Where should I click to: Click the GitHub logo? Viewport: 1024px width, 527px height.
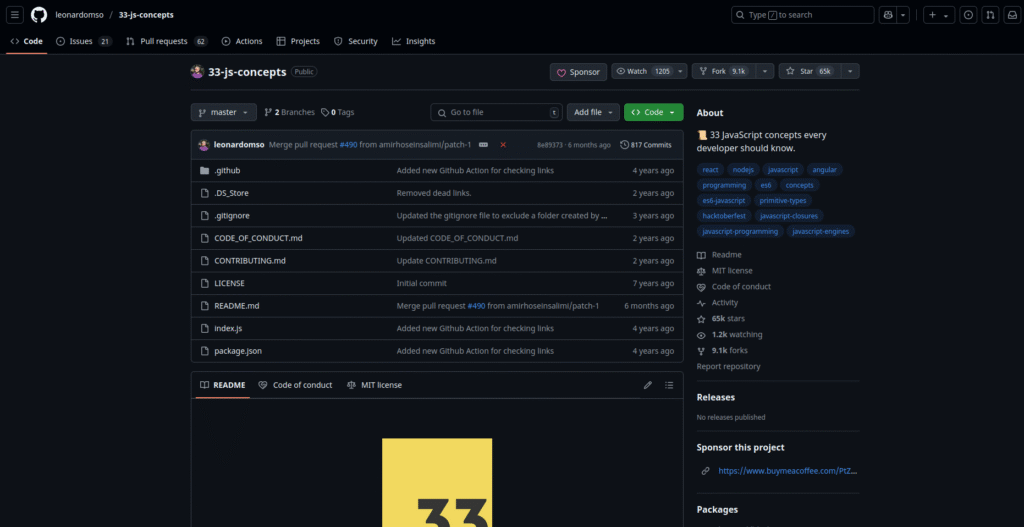(39, 14)
